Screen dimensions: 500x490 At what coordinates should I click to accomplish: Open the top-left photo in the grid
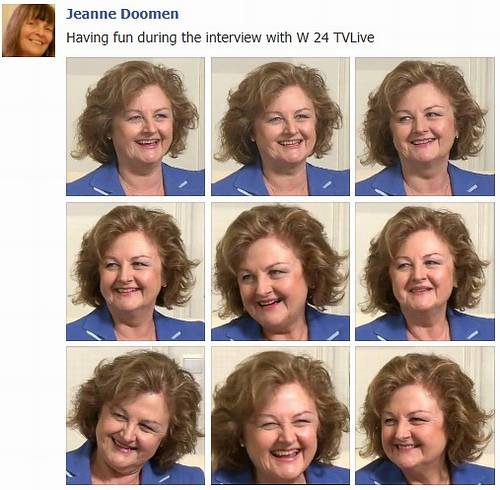135,126
